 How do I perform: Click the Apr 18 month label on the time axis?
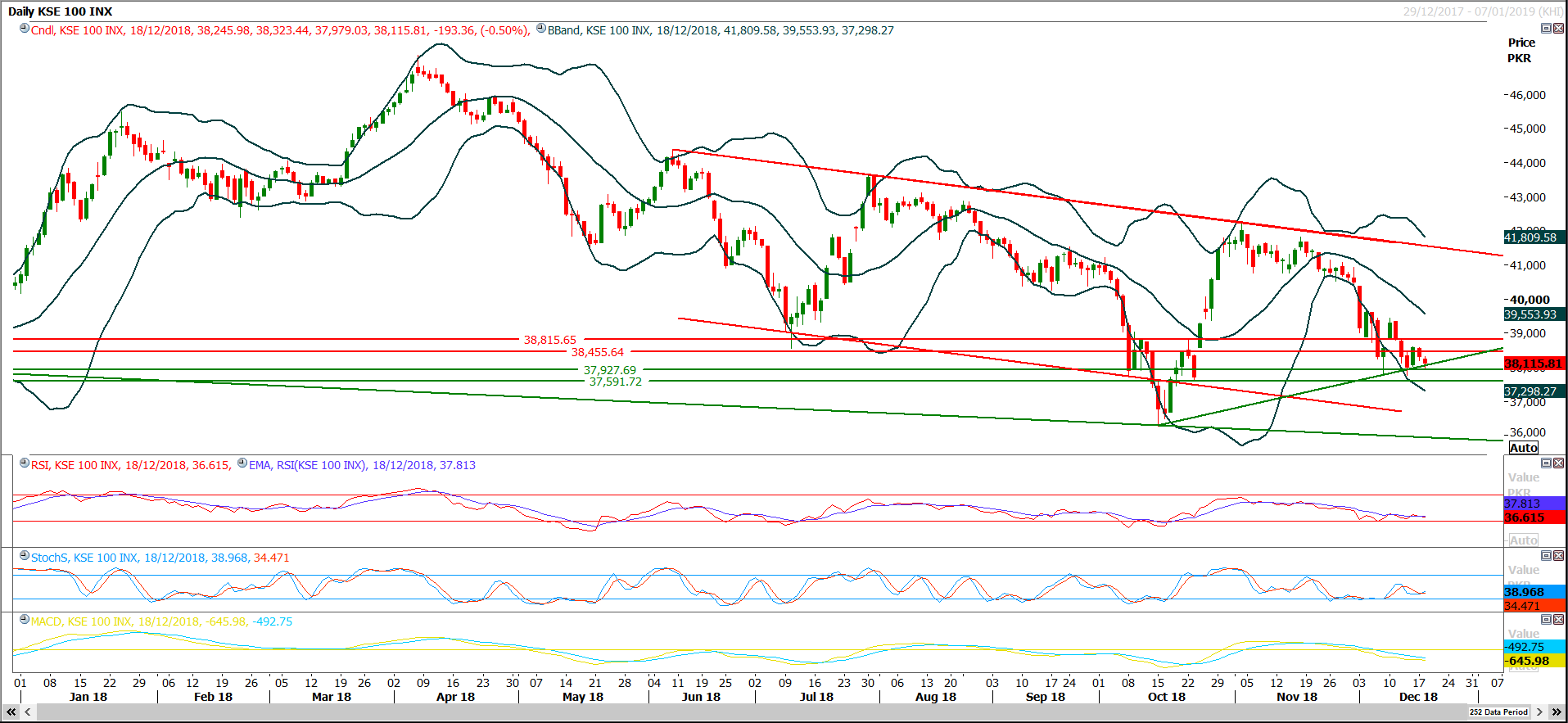point(455,697)
